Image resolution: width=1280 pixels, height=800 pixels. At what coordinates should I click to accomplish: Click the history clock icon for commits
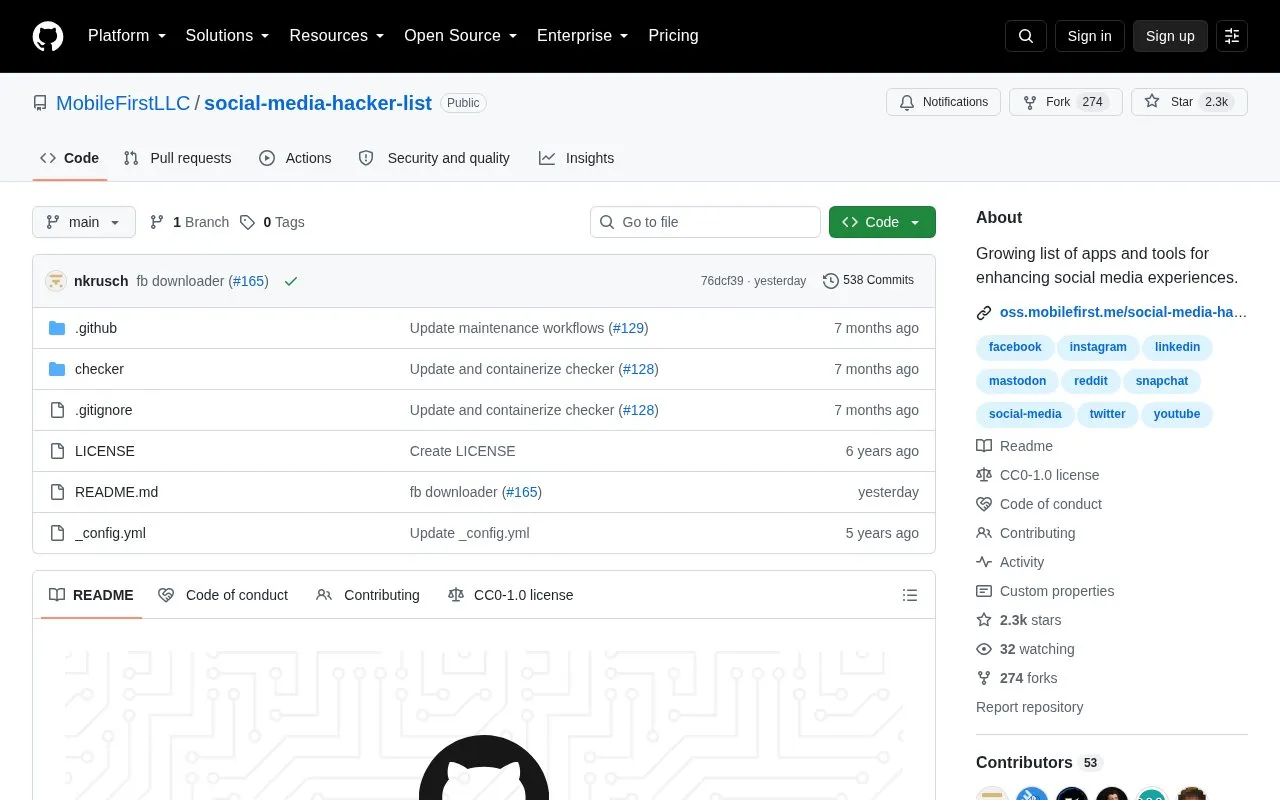pyautogui.click(x=830, y=281)
